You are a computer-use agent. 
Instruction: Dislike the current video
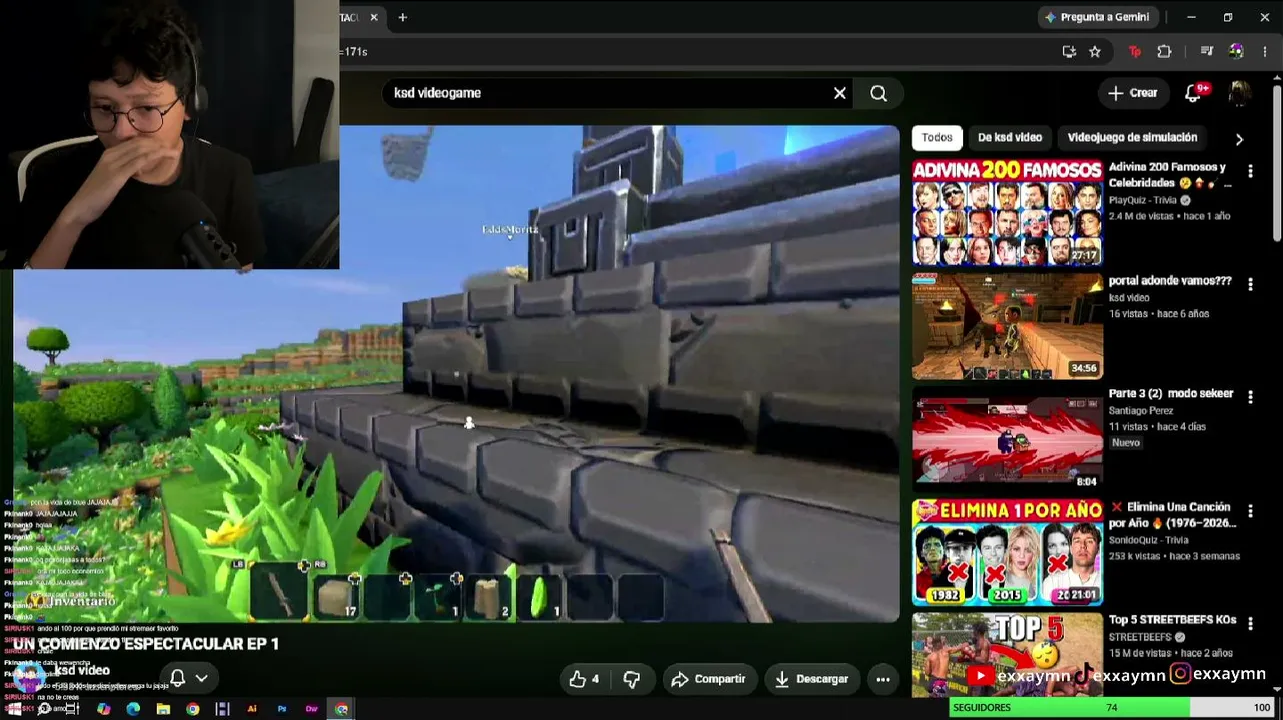tap(632, 679)
